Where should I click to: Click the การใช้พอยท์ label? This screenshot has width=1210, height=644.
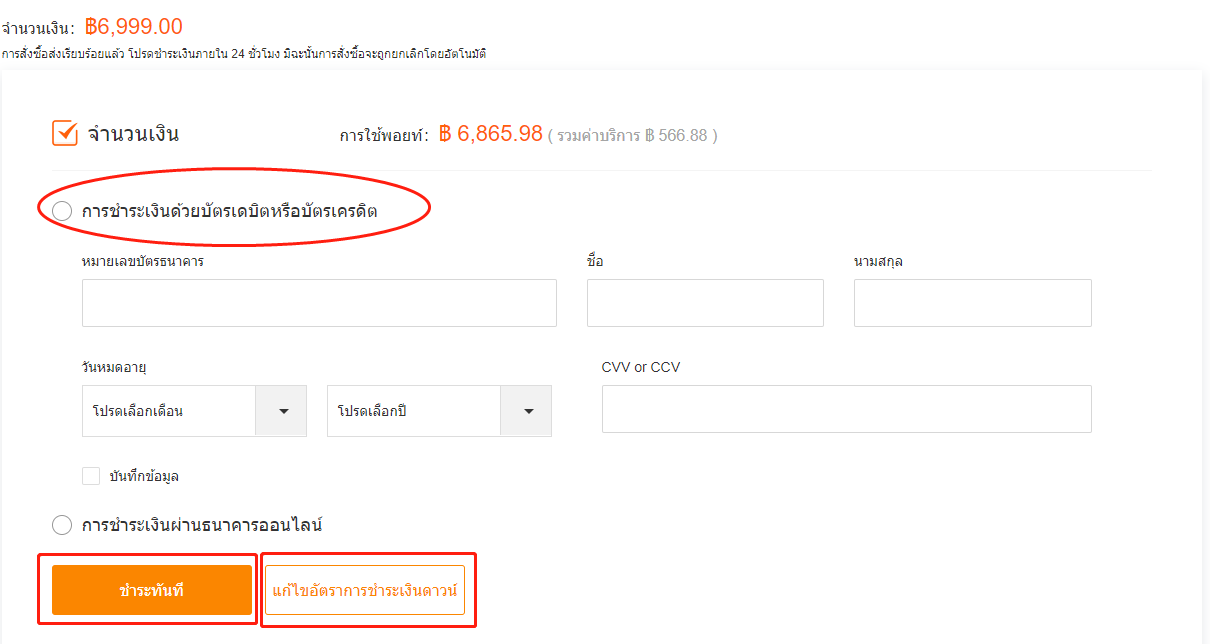tap(384, 135)
